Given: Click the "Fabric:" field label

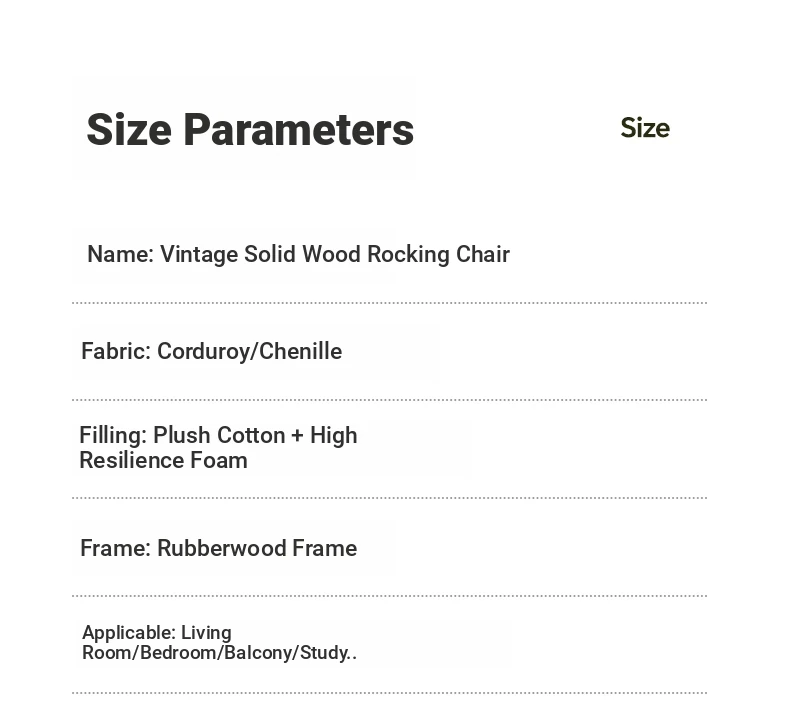Looking at the screenshot, I should tap(115, 352).
